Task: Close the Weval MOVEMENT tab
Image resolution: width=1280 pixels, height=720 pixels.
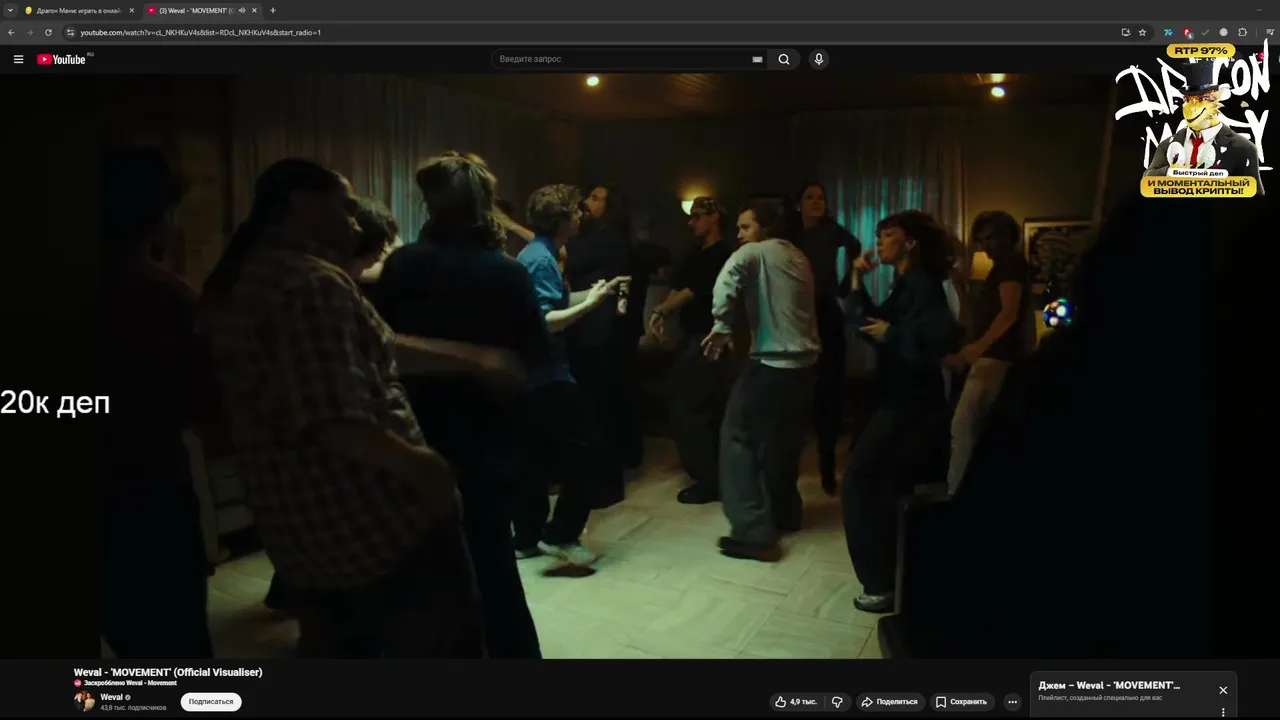Action: tap(254, 10)
